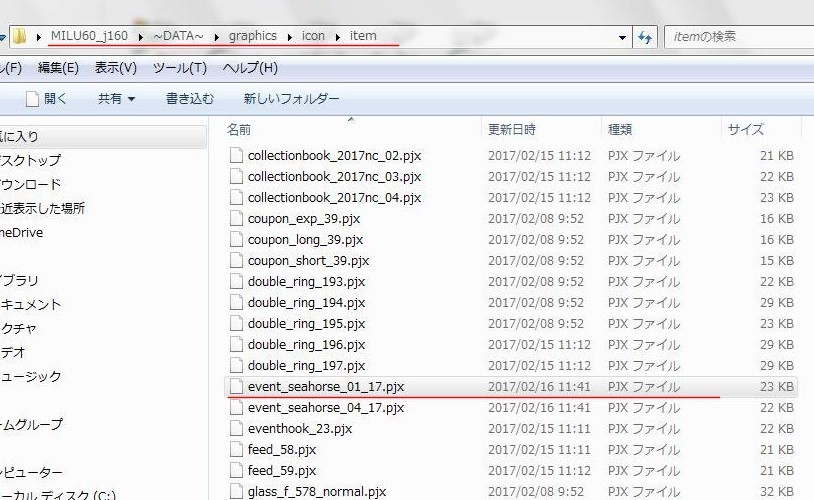Image resolution: width=814 pixels, height=500 pixels.
Task: Open the ヘルプ(H) menu
Action: (249, 68)
